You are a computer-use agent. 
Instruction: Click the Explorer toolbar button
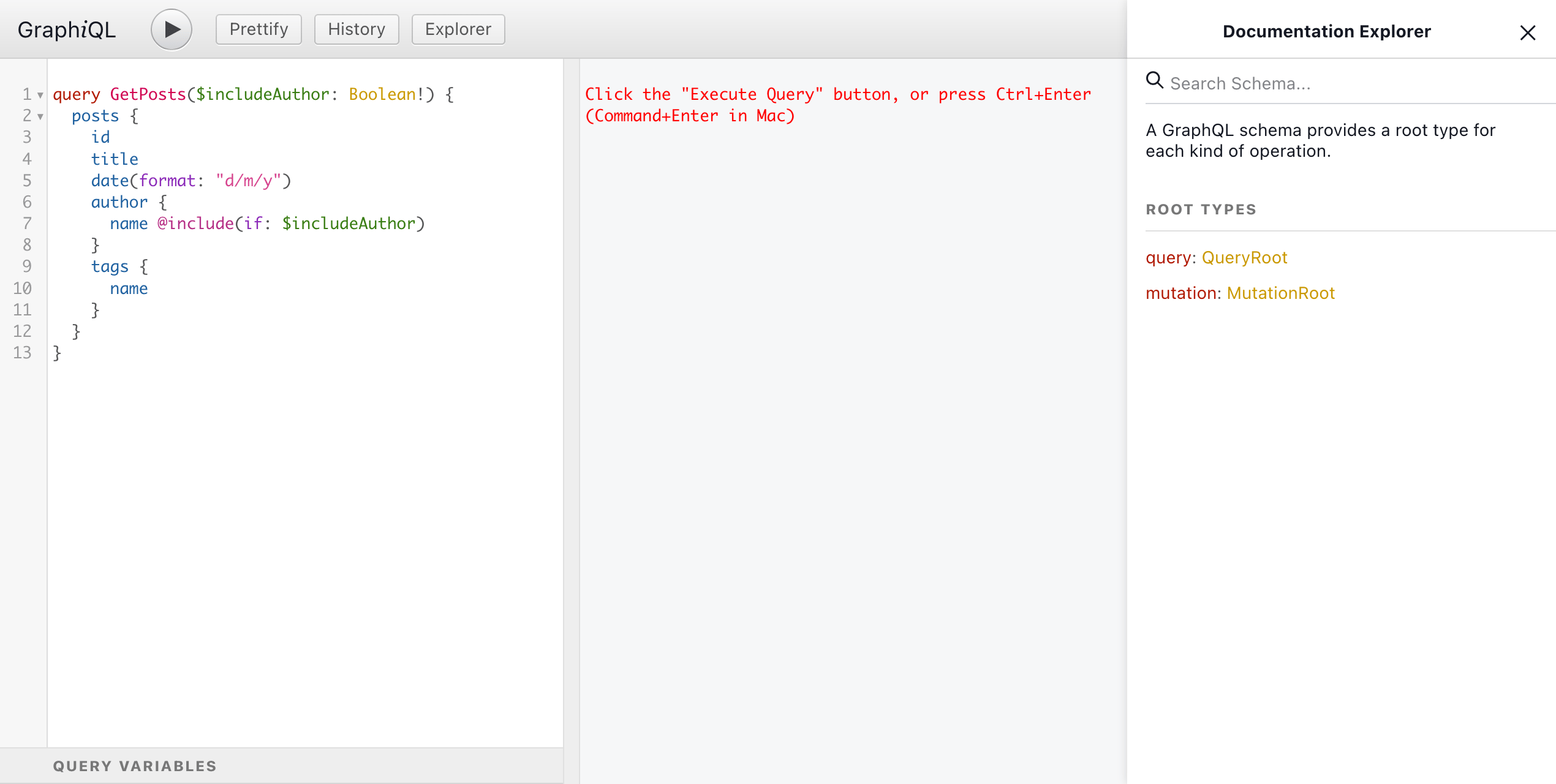point(458,29)
